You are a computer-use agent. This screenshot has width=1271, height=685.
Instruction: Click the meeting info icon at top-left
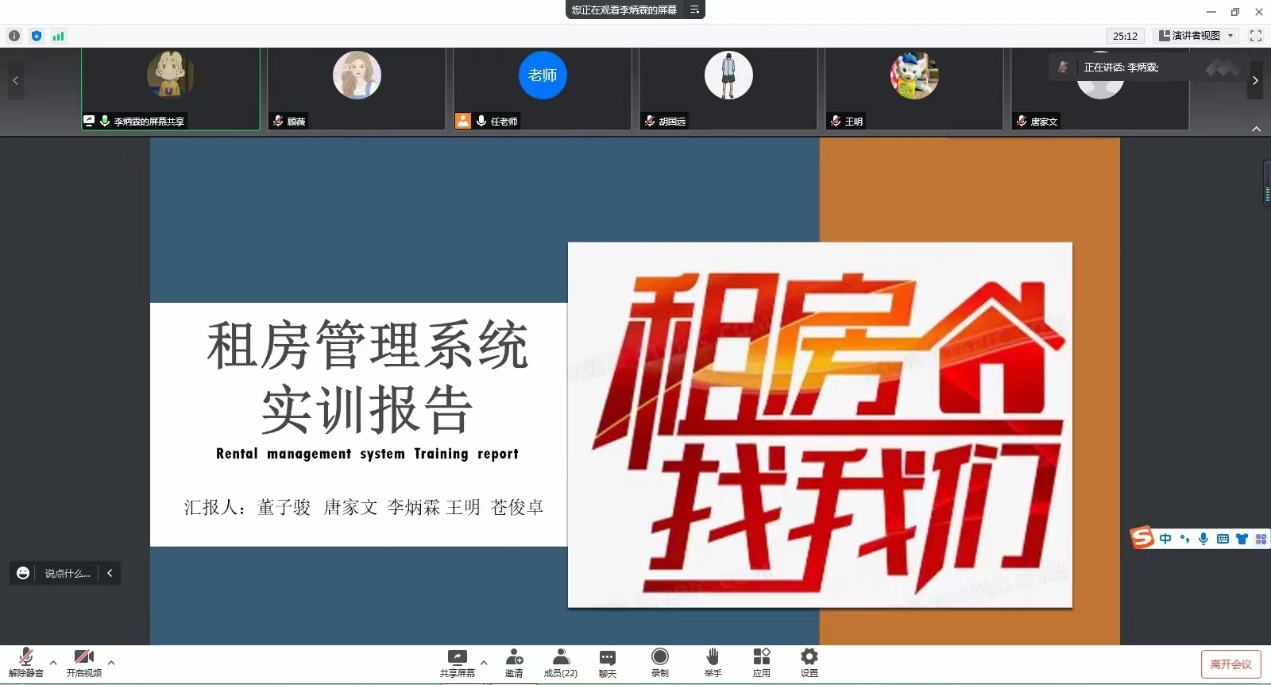point(14,36)
